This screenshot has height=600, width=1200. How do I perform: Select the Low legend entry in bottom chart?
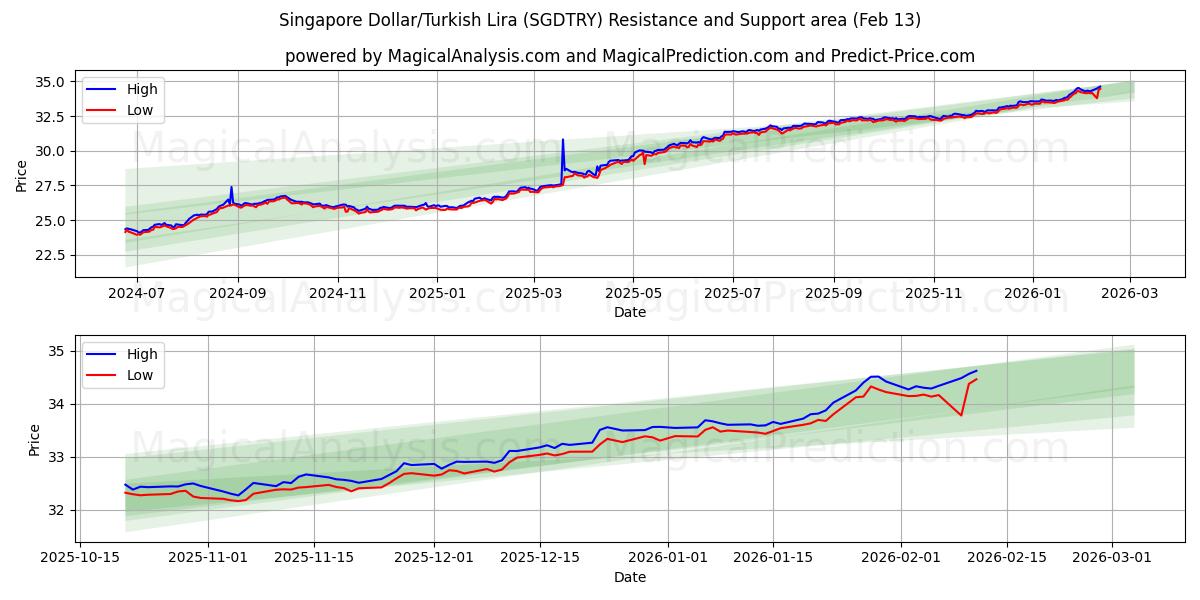click(141, 373)
